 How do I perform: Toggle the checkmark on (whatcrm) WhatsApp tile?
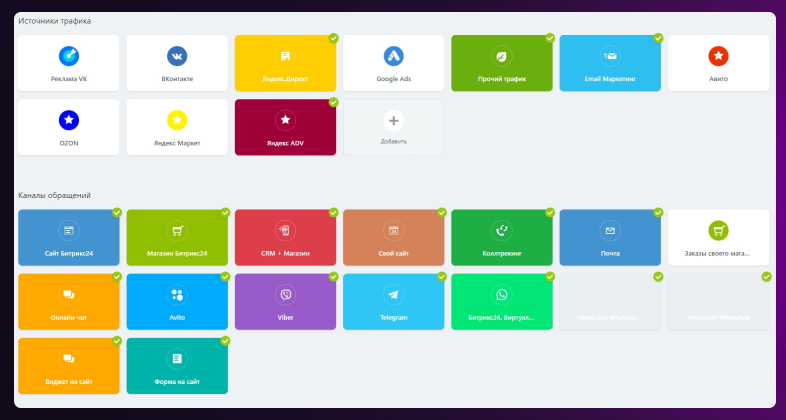pos(766,277)
